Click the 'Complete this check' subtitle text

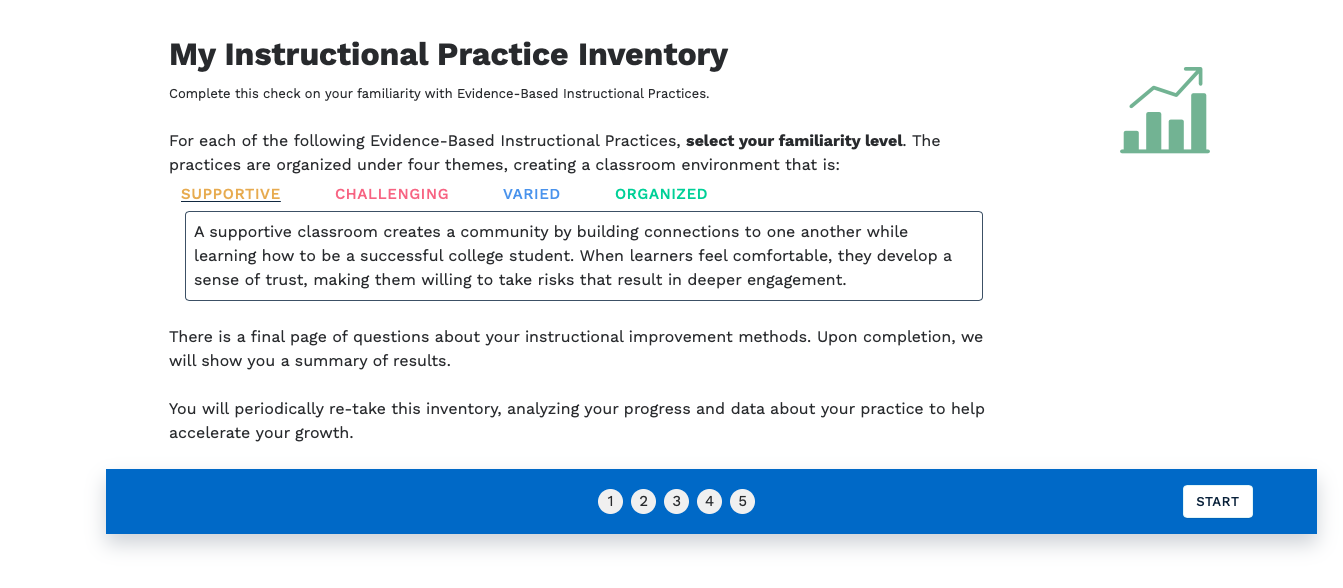pos(438,94)
